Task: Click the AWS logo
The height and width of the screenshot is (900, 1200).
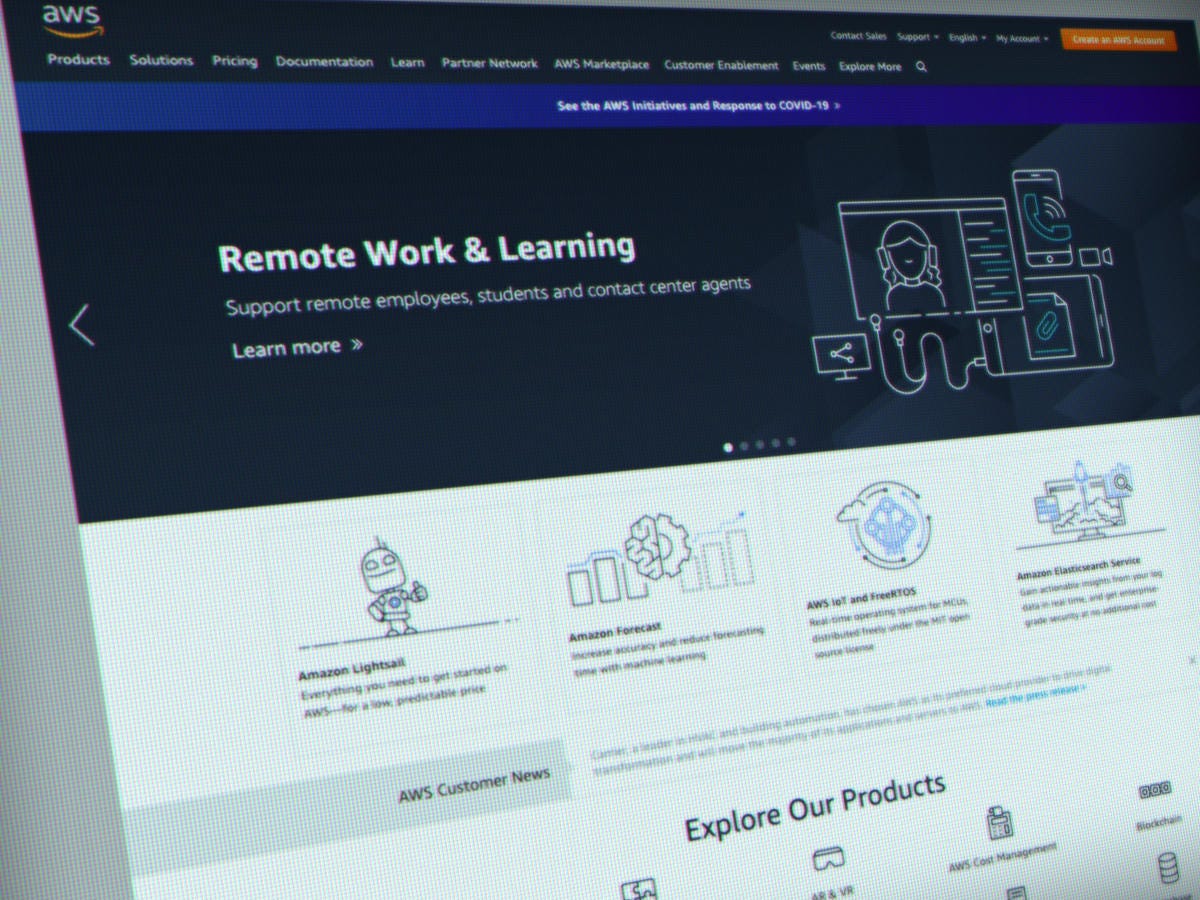Action: [72, 21]
